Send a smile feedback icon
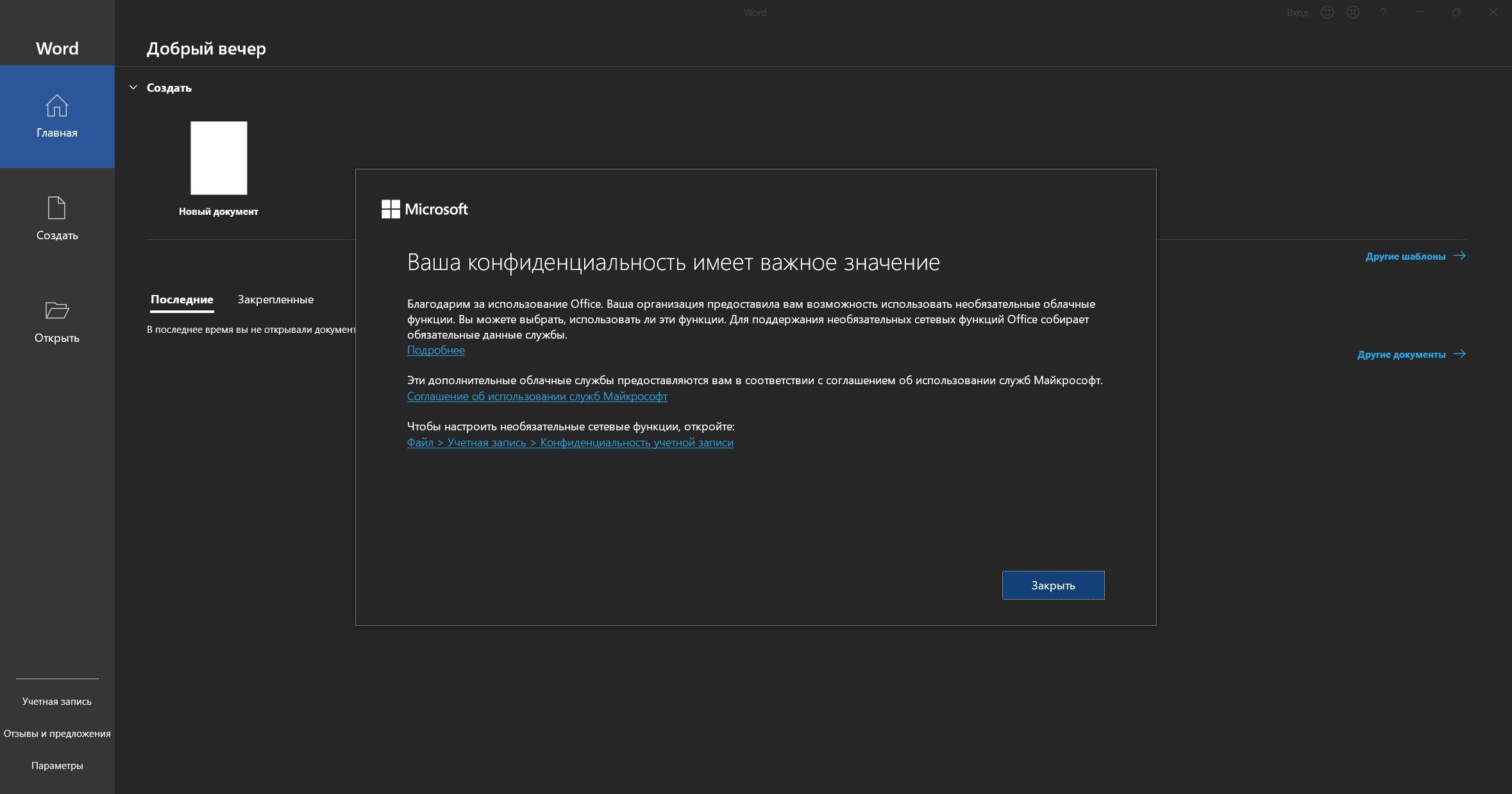Screen dimensions: 1512x794 coord(1327,13)
